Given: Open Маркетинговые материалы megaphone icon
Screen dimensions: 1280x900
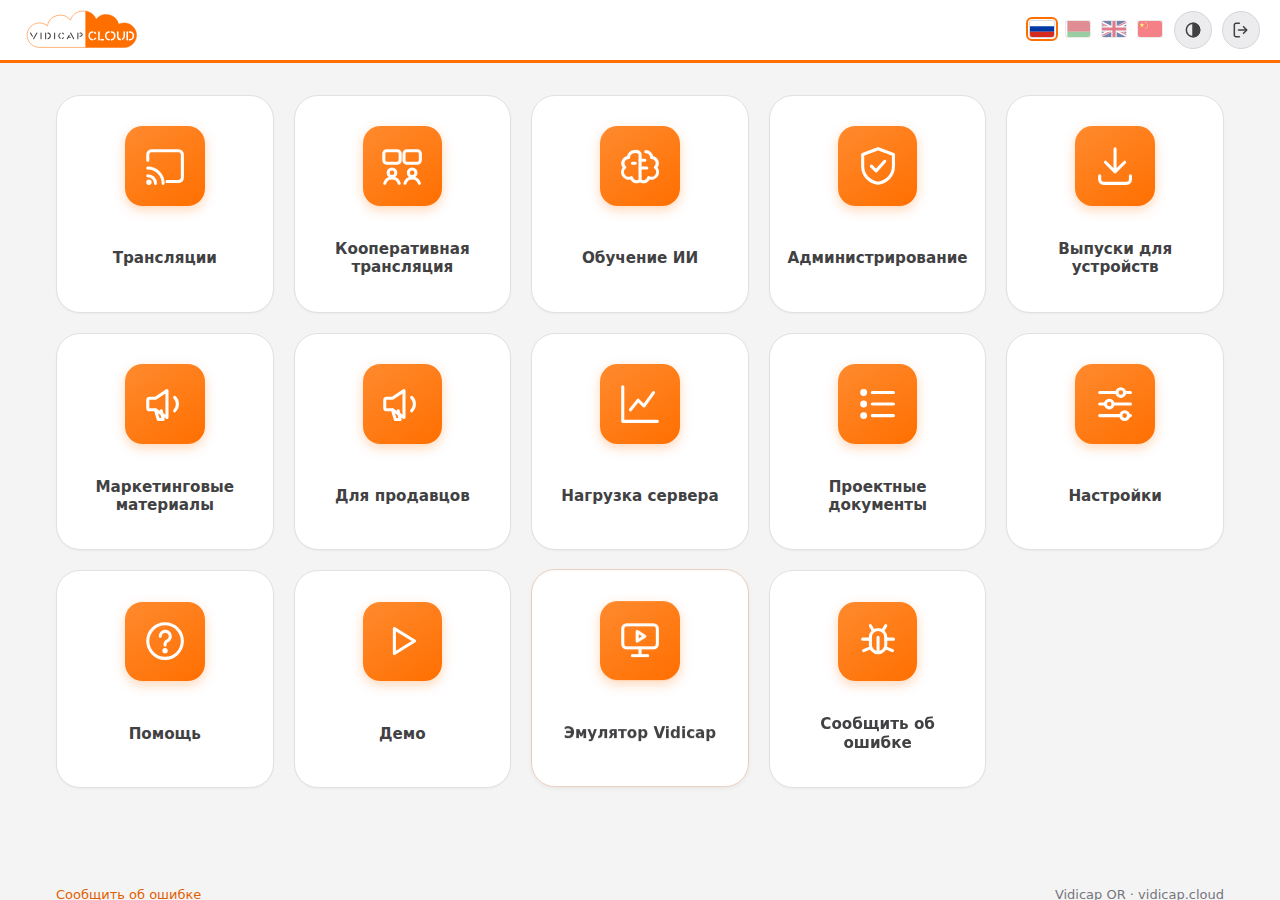Looking at the screenshot, I should point(165,404).
